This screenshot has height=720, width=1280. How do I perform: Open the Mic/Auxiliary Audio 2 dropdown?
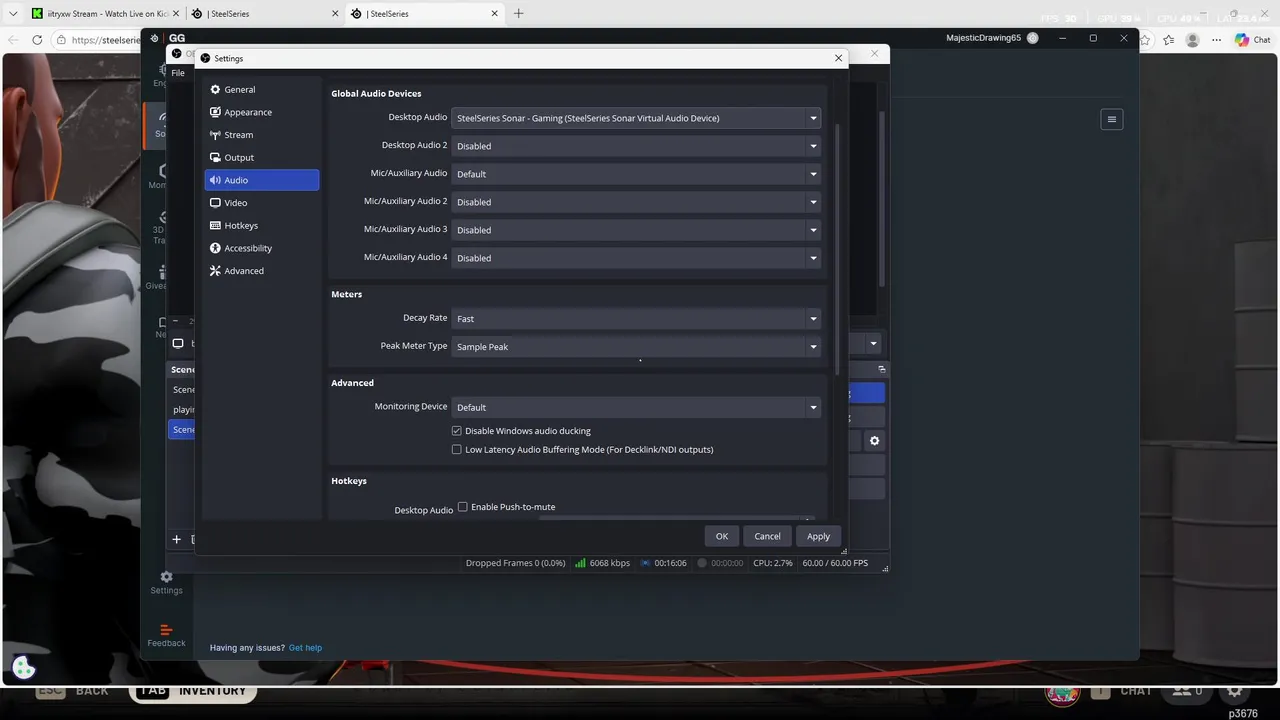[636, 202]
